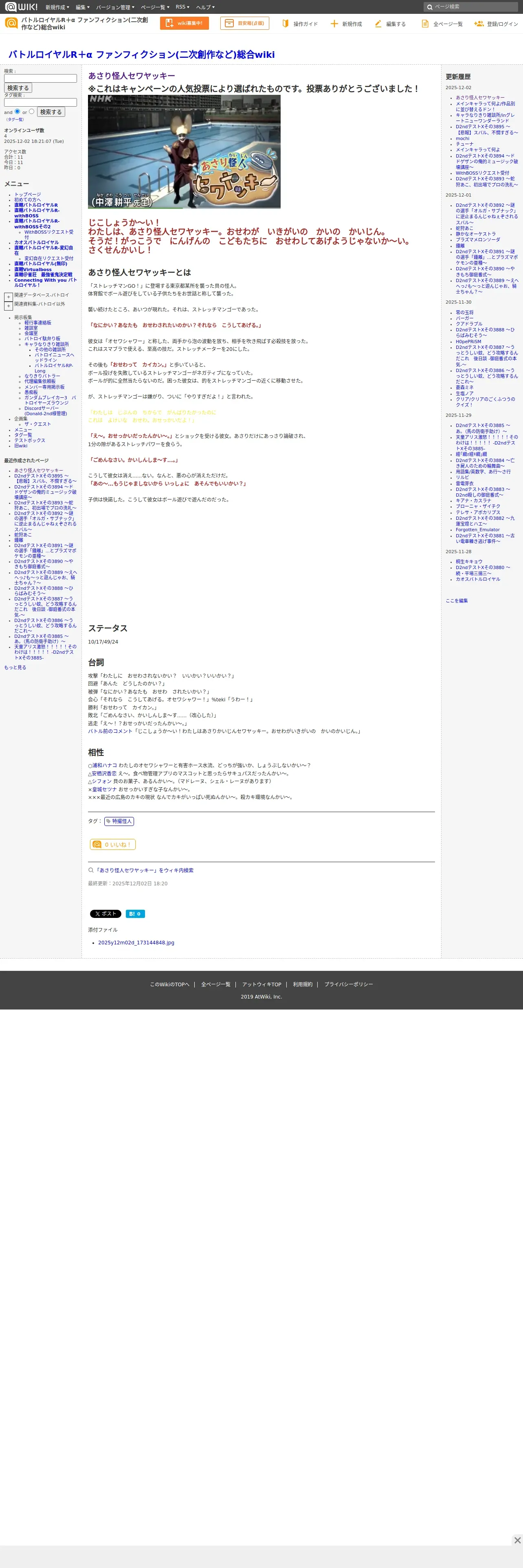Open the ページ一覧 dropdown menu
Viewport: 523px width, 1568px height.
point(155,7)
